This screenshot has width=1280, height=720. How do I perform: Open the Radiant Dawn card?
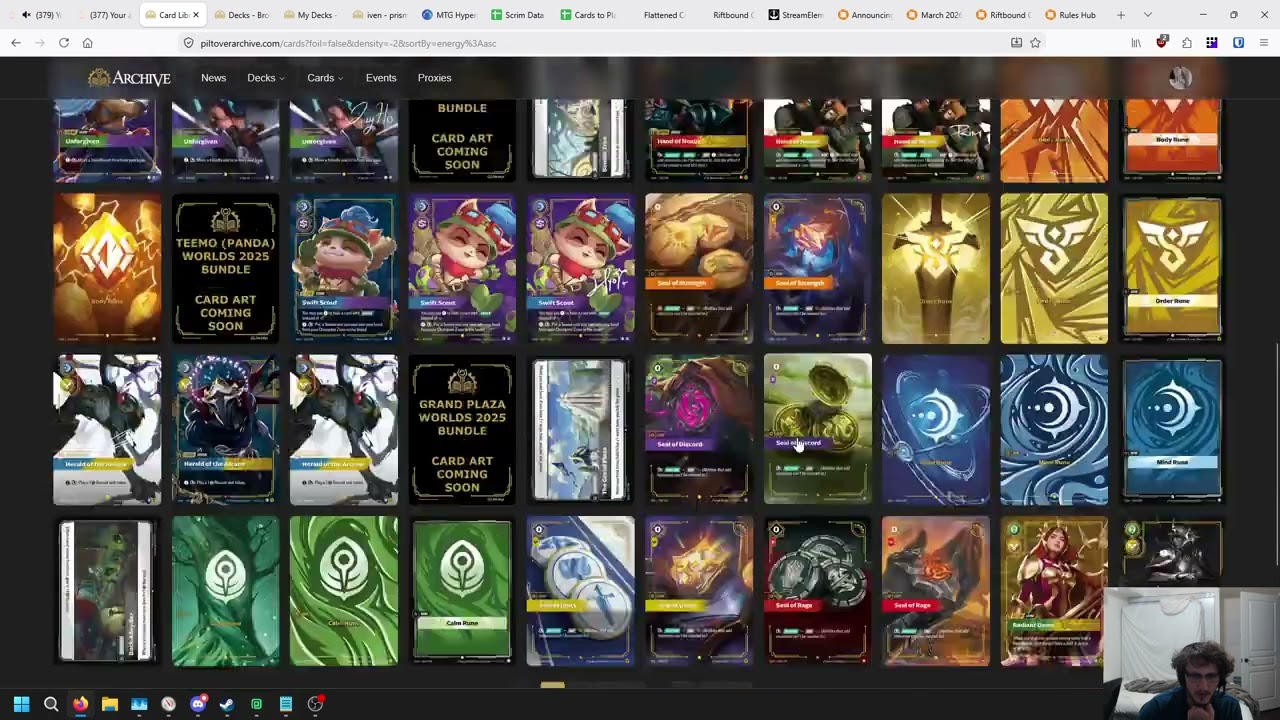(x=1054, y=591)
